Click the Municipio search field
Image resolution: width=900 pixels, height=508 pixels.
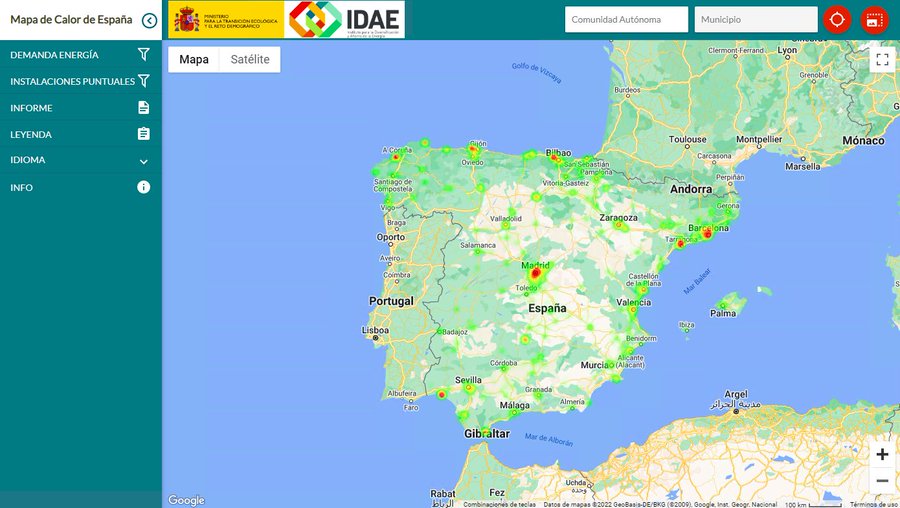756,20
